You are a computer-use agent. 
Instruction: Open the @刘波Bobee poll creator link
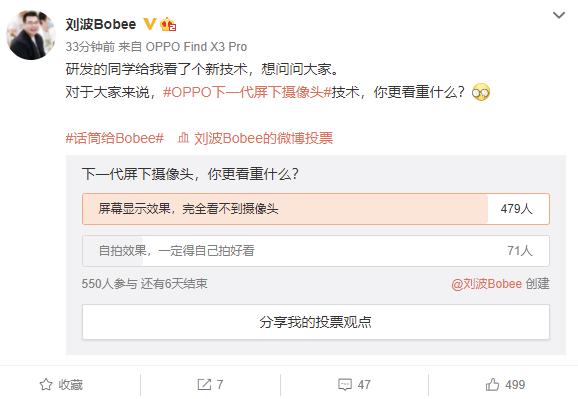(487, 284)
